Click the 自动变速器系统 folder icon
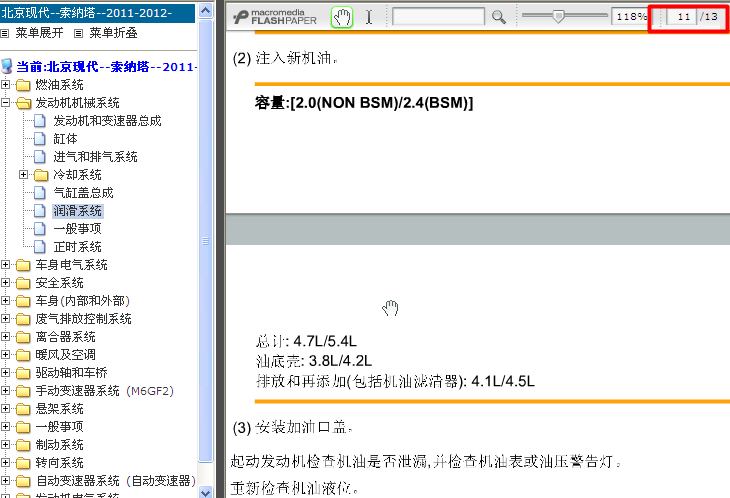Image resolution: width=730 pixels, height=498 pixels. (23, 481)
